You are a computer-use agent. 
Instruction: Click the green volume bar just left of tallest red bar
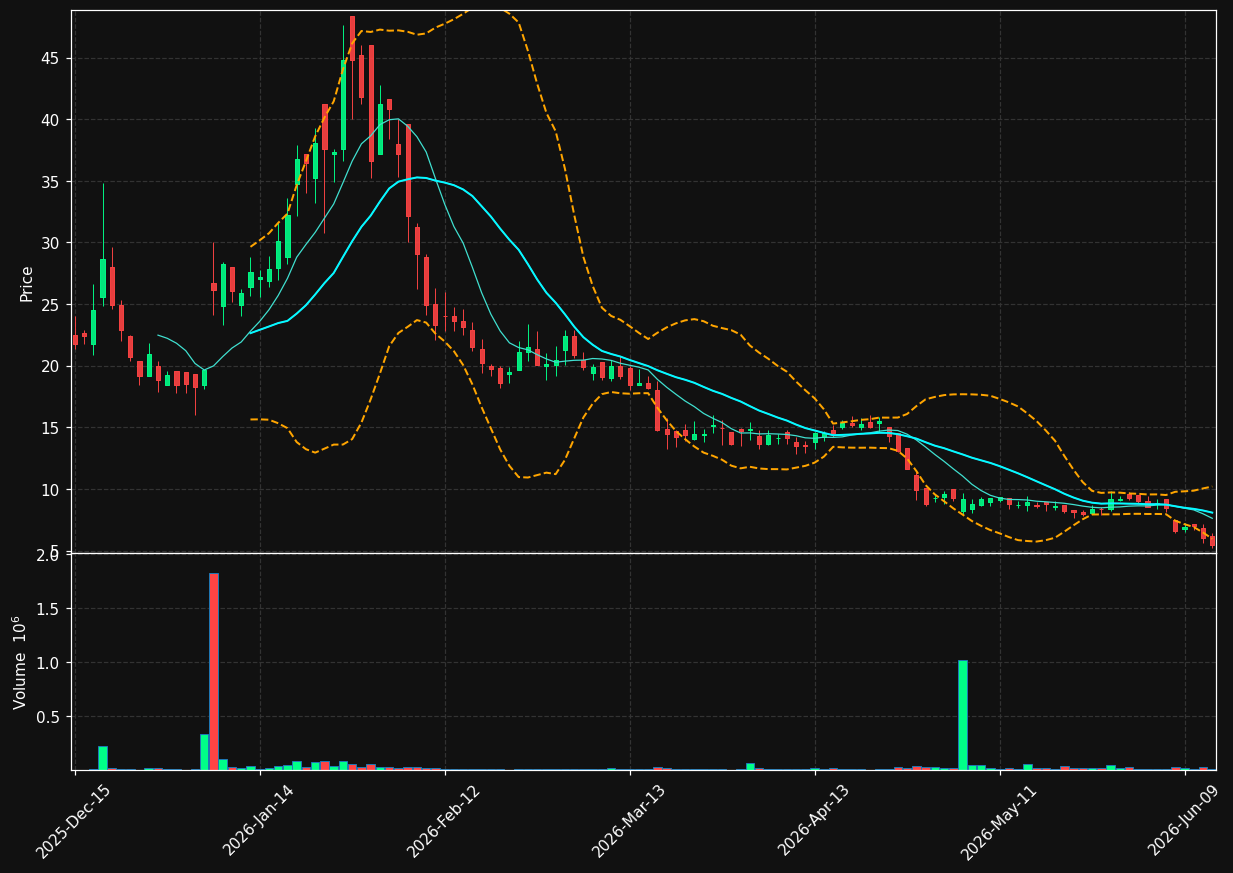(x=204, y=752)
